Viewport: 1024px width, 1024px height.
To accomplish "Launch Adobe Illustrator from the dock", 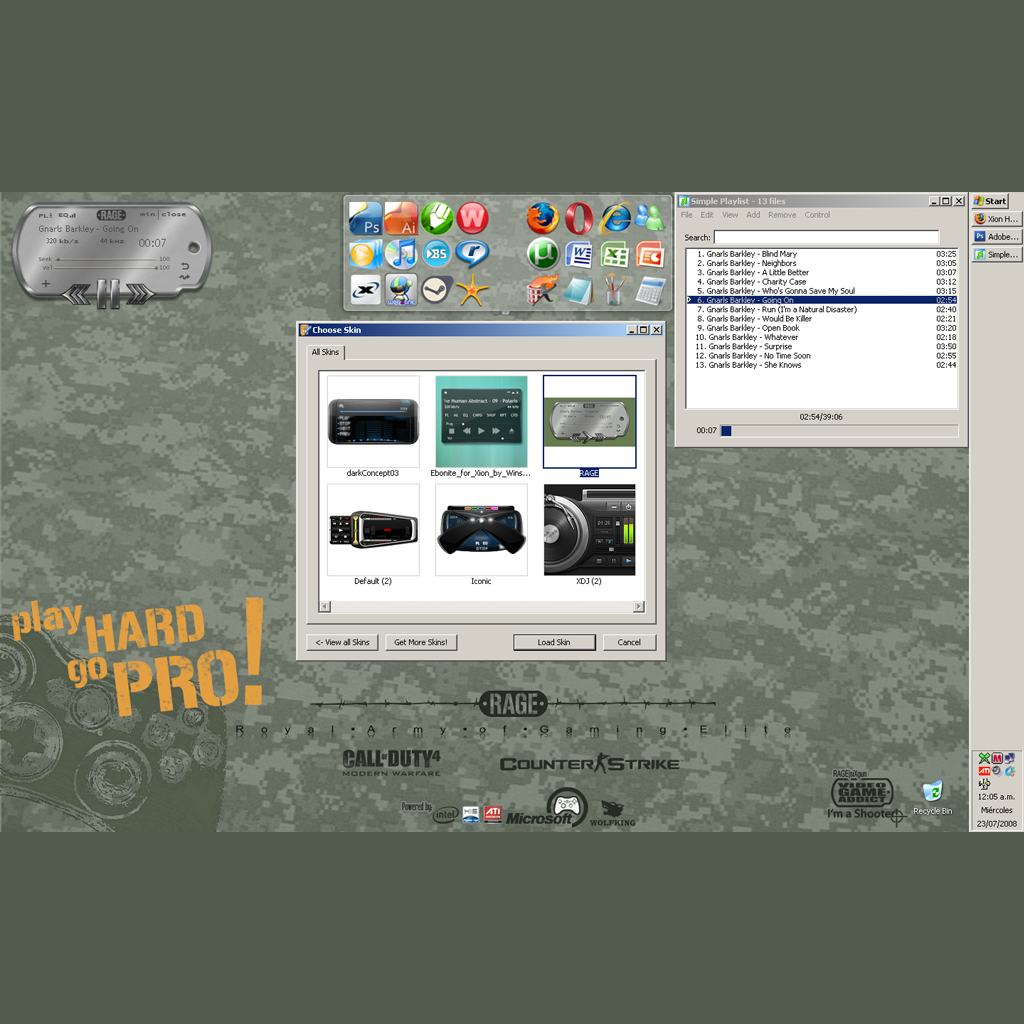I will pos(401,218).
